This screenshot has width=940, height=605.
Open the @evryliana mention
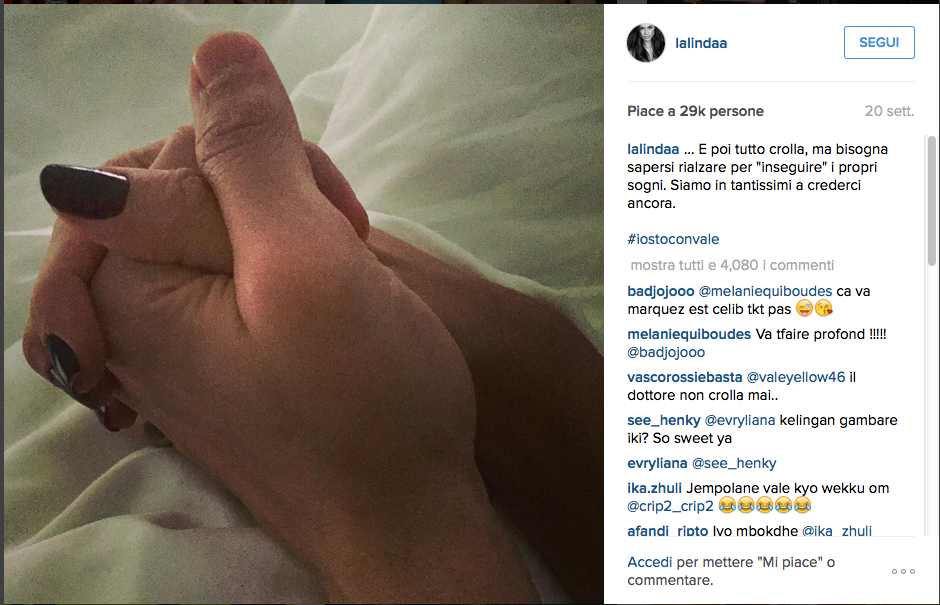click(x=740, y=420)
